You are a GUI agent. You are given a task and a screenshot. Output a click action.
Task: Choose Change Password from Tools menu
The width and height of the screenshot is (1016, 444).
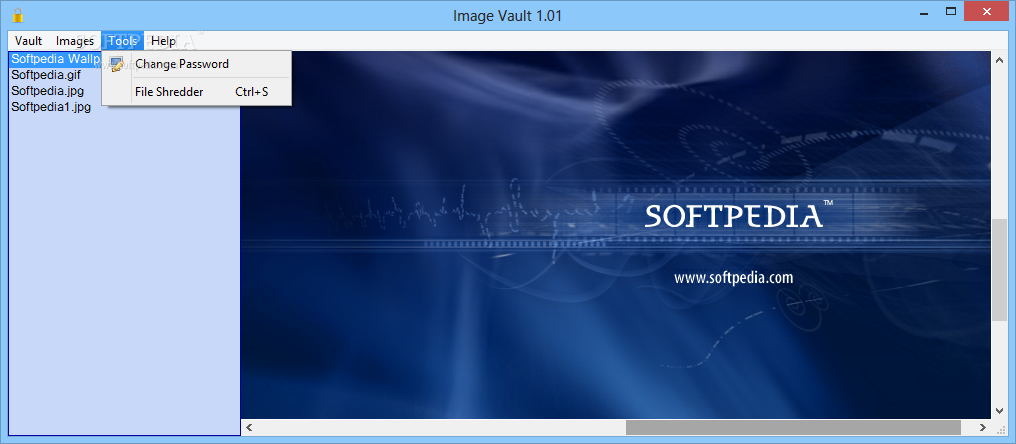click(197, 64)
